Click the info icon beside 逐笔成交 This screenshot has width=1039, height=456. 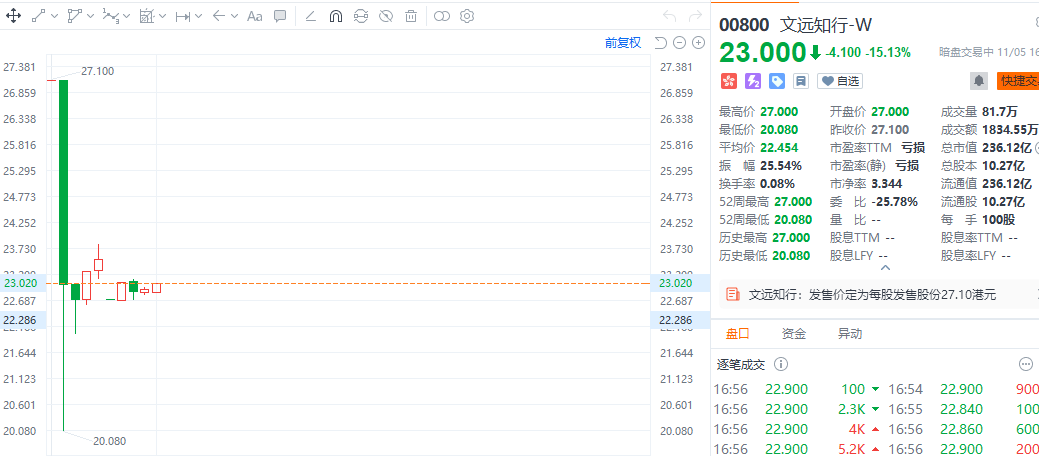[x=781, y=364]
